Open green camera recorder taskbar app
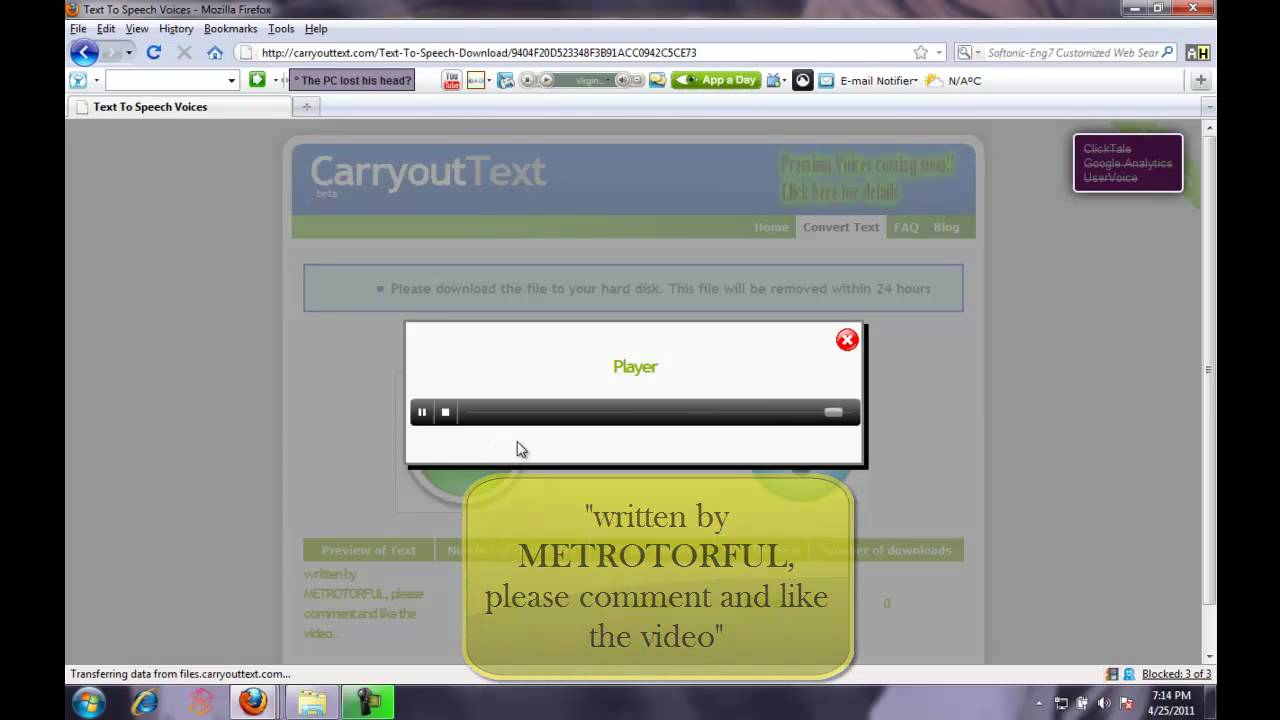The image size is (1280, 720). click(368, 702)
